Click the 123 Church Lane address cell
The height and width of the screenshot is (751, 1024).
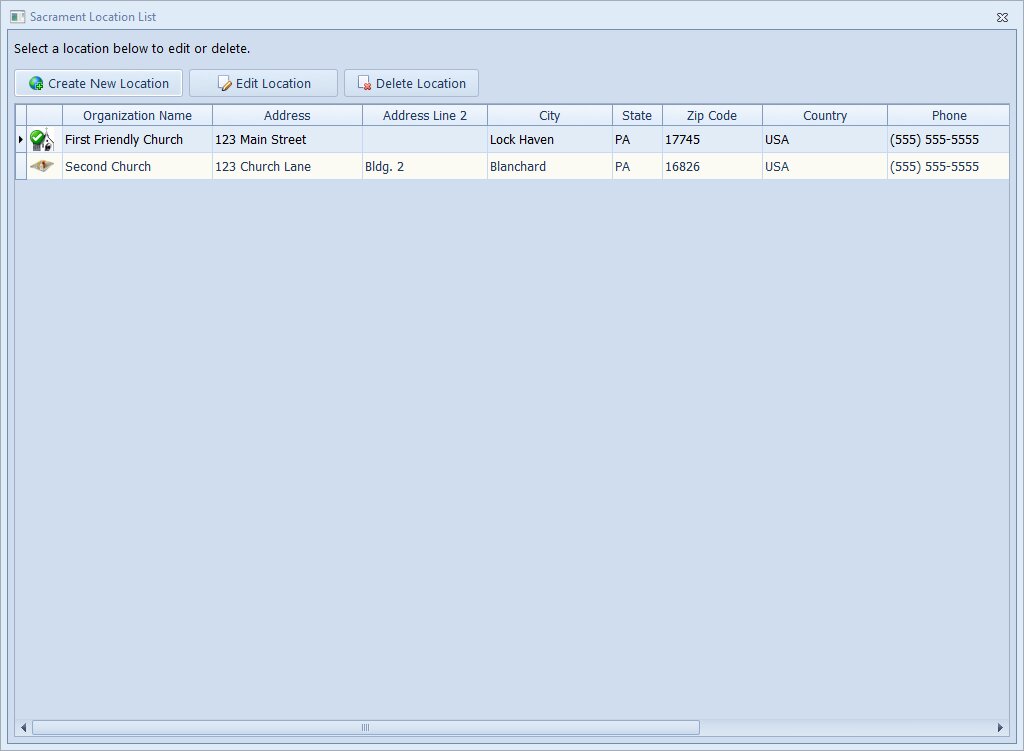tap(287, 167)
